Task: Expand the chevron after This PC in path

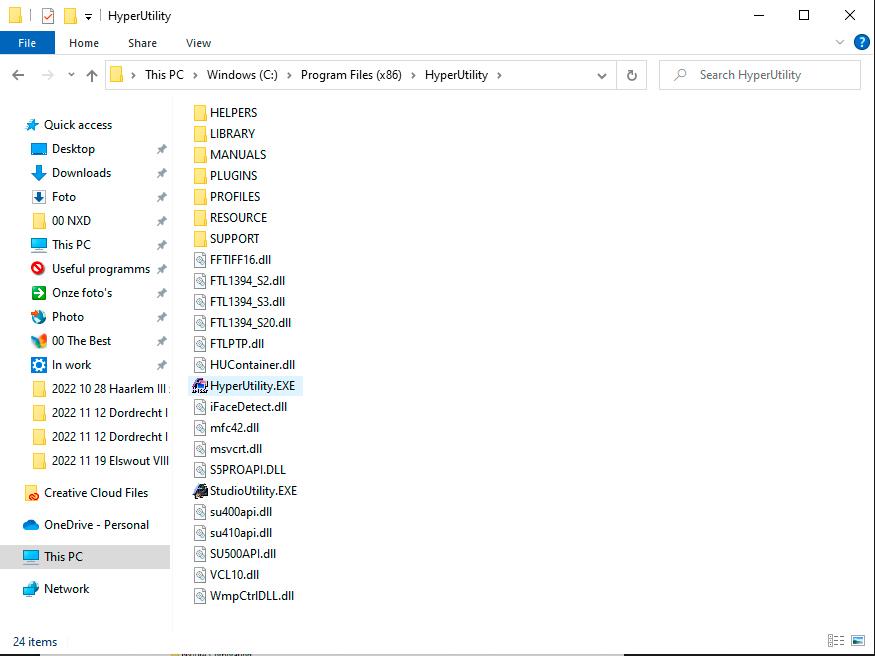Action: (195, 75)
